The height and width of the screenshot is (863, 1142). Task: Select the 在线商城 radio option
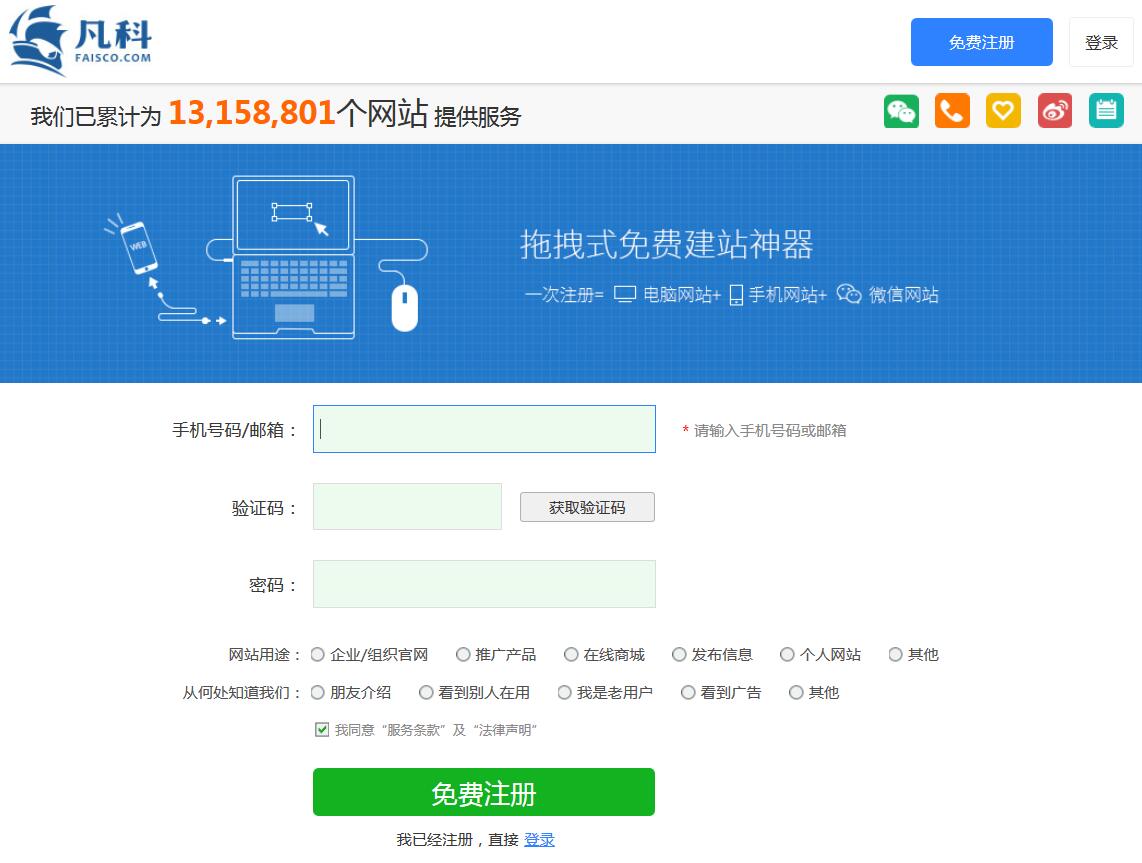coord(571,653)
